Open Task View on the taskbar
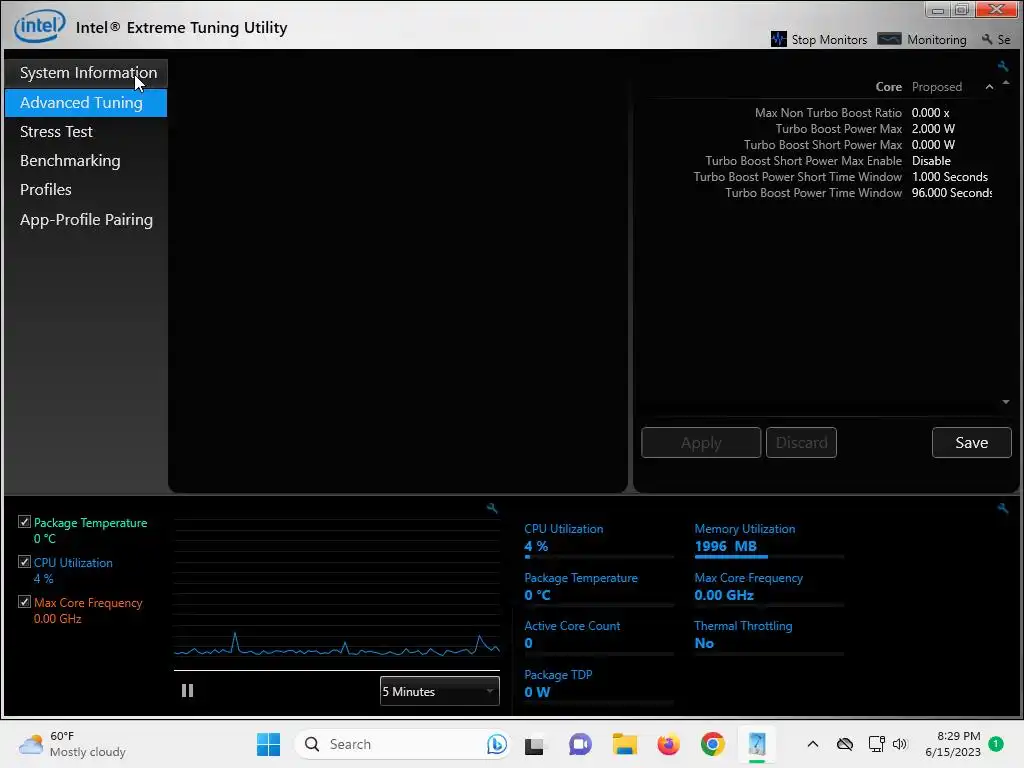Image resolution: width=1024 pixels, height=768 pixels. pyautogui.click(x=534, y=744)
